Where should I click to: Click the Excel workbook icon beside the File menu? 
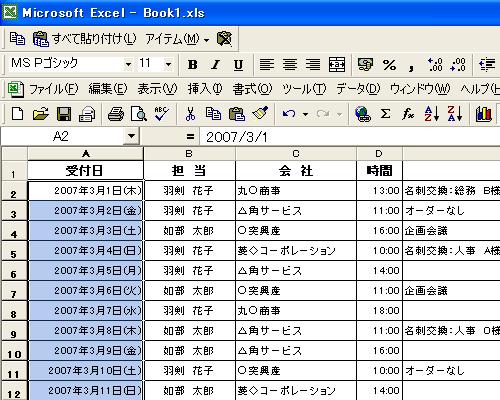click(x=15, y=89)
